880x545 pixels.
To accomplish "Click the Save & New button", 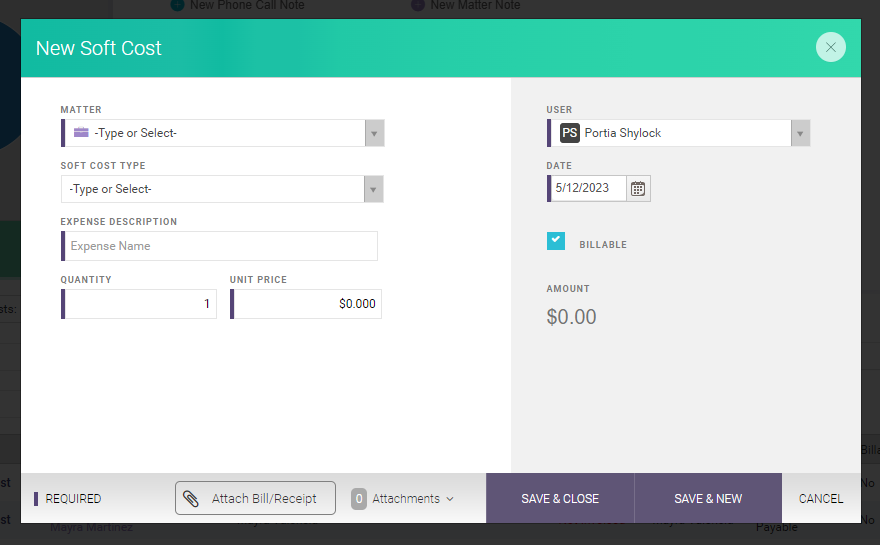I will pos(708,498).
